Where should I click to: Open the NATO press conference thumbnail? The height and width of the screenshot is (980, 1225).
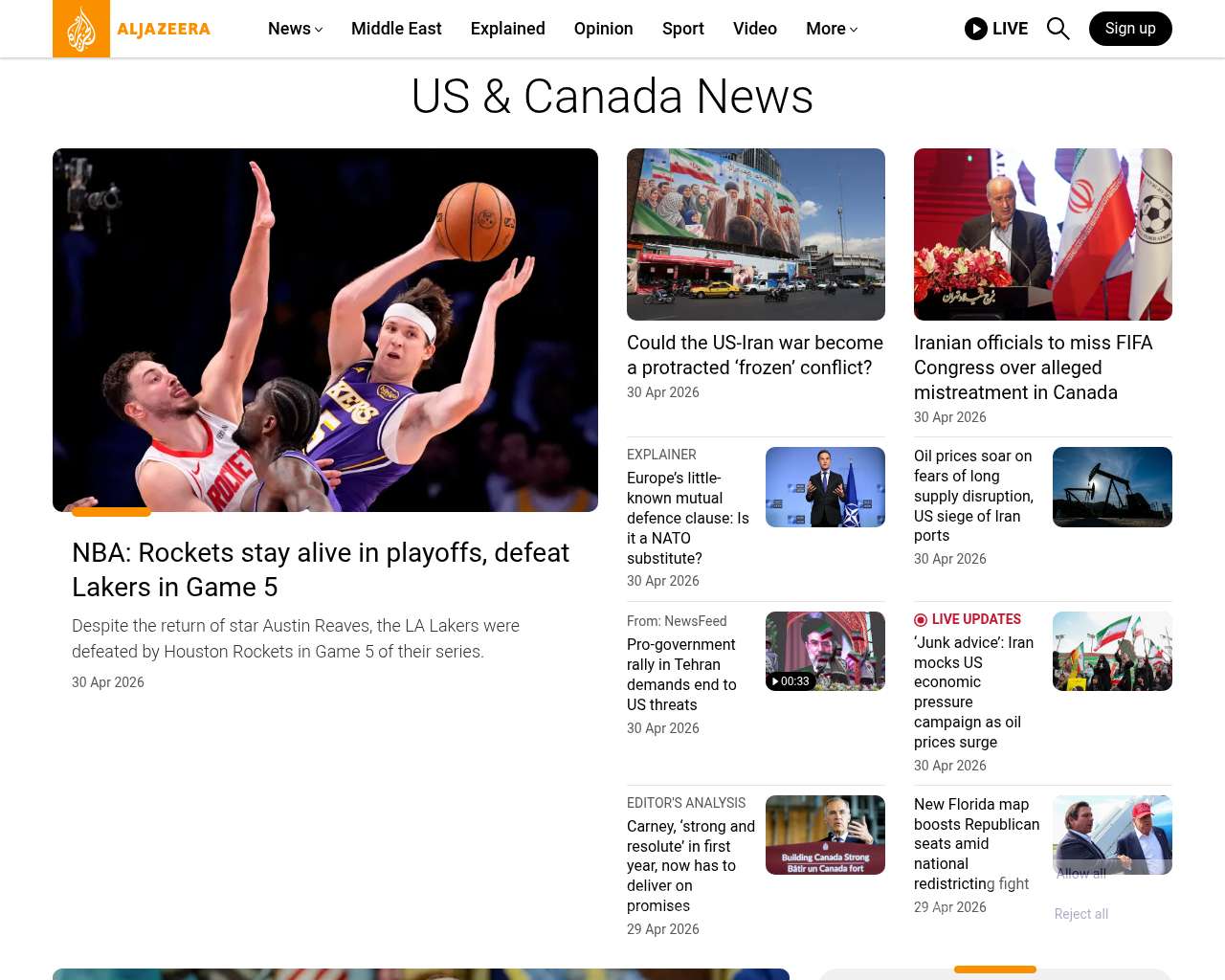point(824,487)
